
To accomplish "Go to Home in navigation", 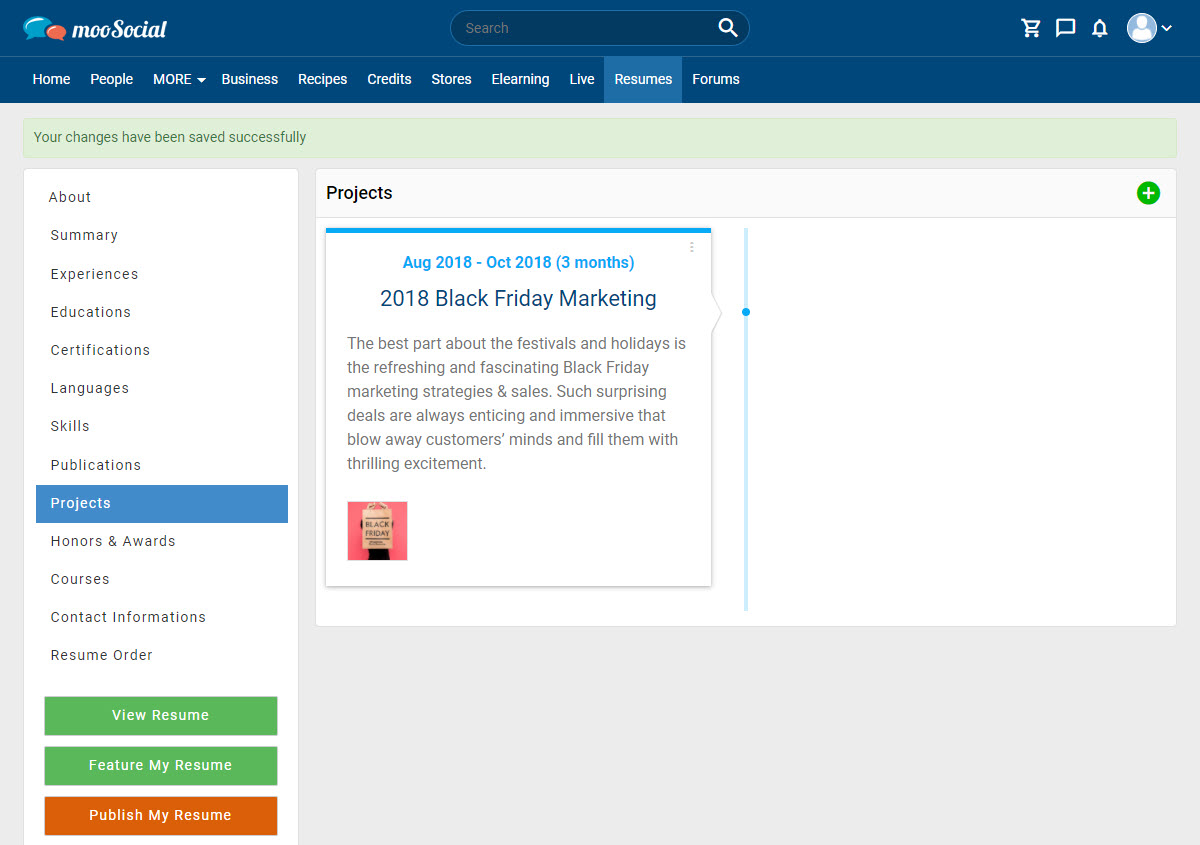I will point(51,79).
